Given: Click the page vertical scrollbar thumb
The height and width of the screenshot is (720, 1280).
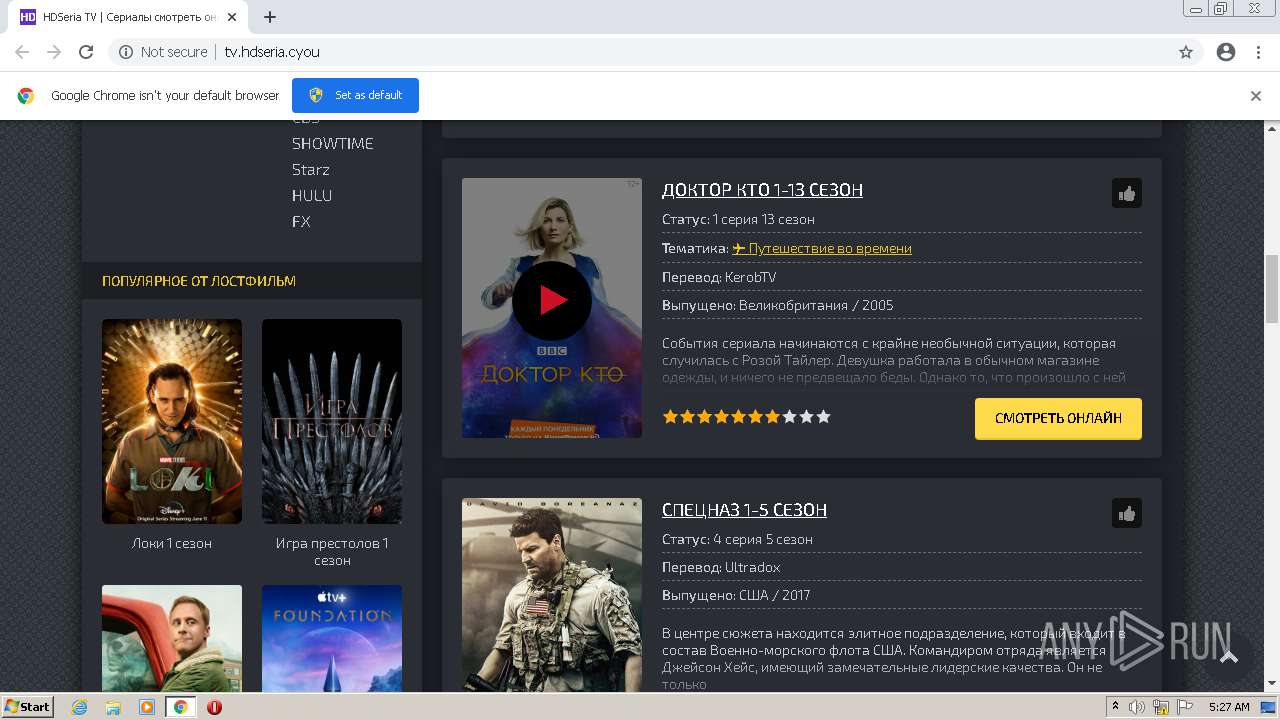Looking at the screenshot, I should (x=1272, y=289).
